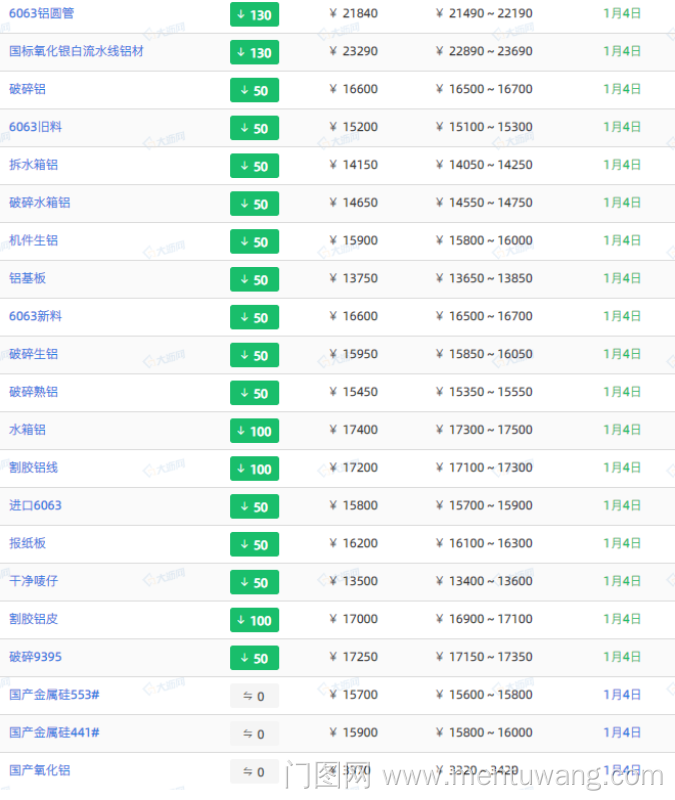Open the 破碎熟铝 link
Viewport: 675px width, 800px height.
34,392
